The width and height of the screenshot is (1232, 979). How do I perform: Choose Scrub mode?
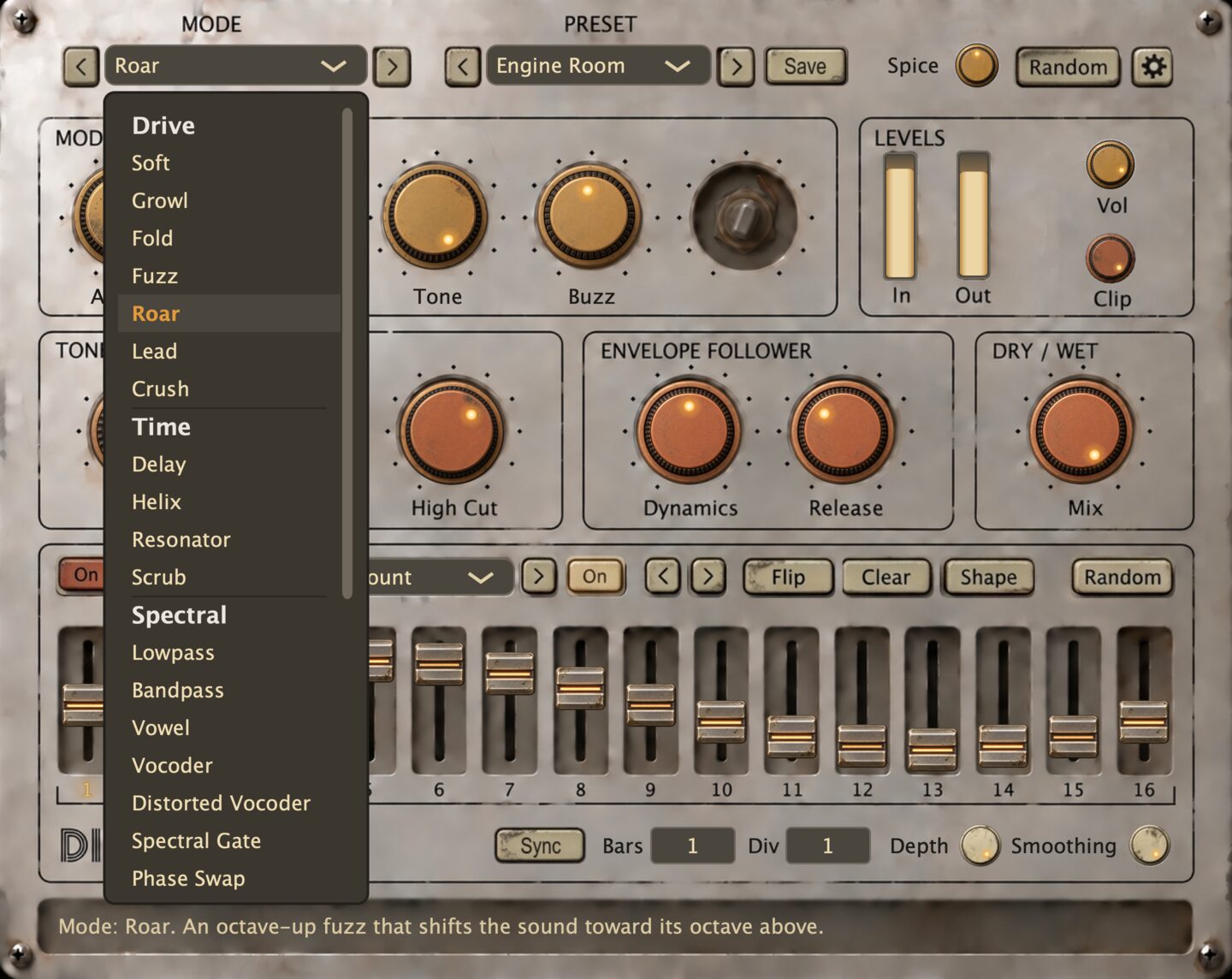point(229,577)
